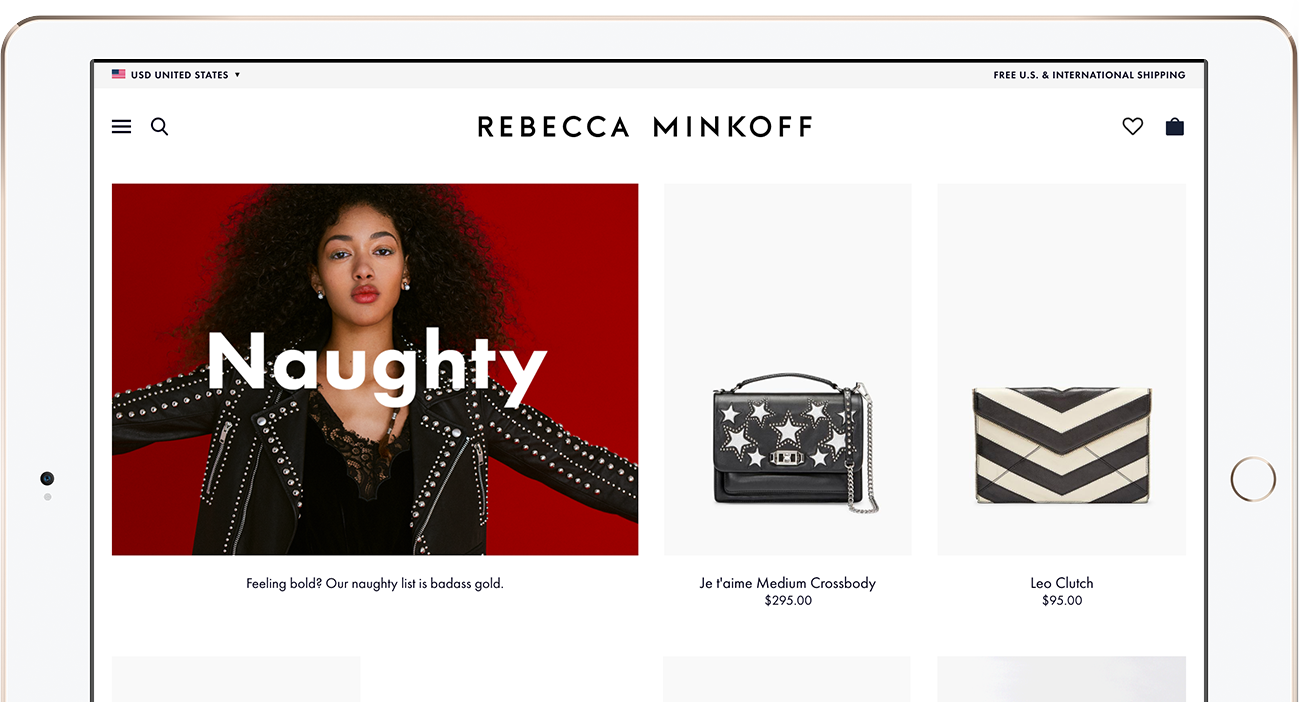Screen dimensions: 1300x702
Task: Click the $295.00 price label
Action: [788, 601]
